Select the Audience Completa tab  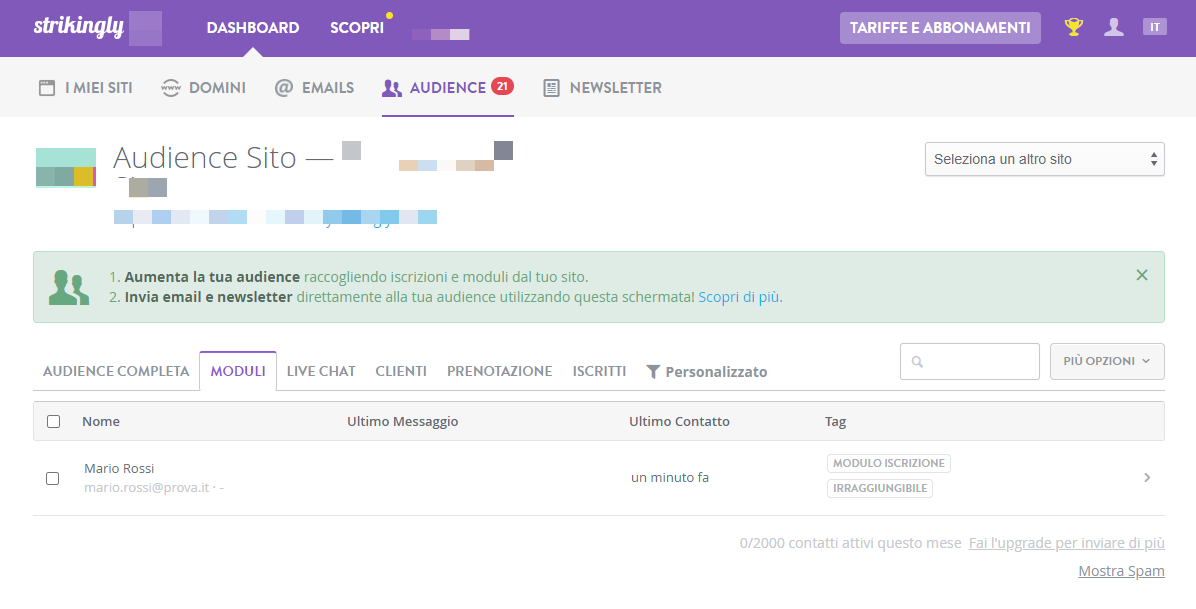pyautogui.click(x=116, y=371)
